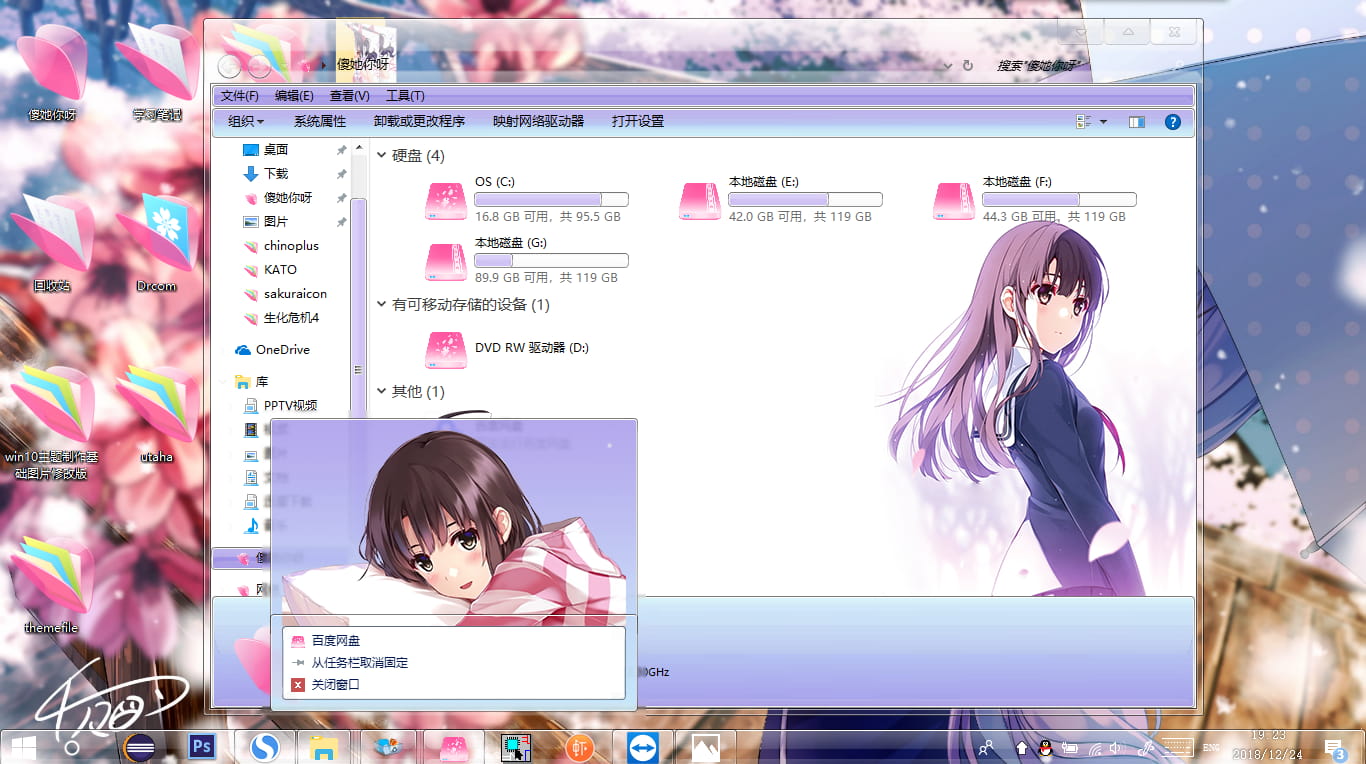Open the 组织 dropdown menu
Viewport: 1366px width, 764px height.
tap(244, 121)
